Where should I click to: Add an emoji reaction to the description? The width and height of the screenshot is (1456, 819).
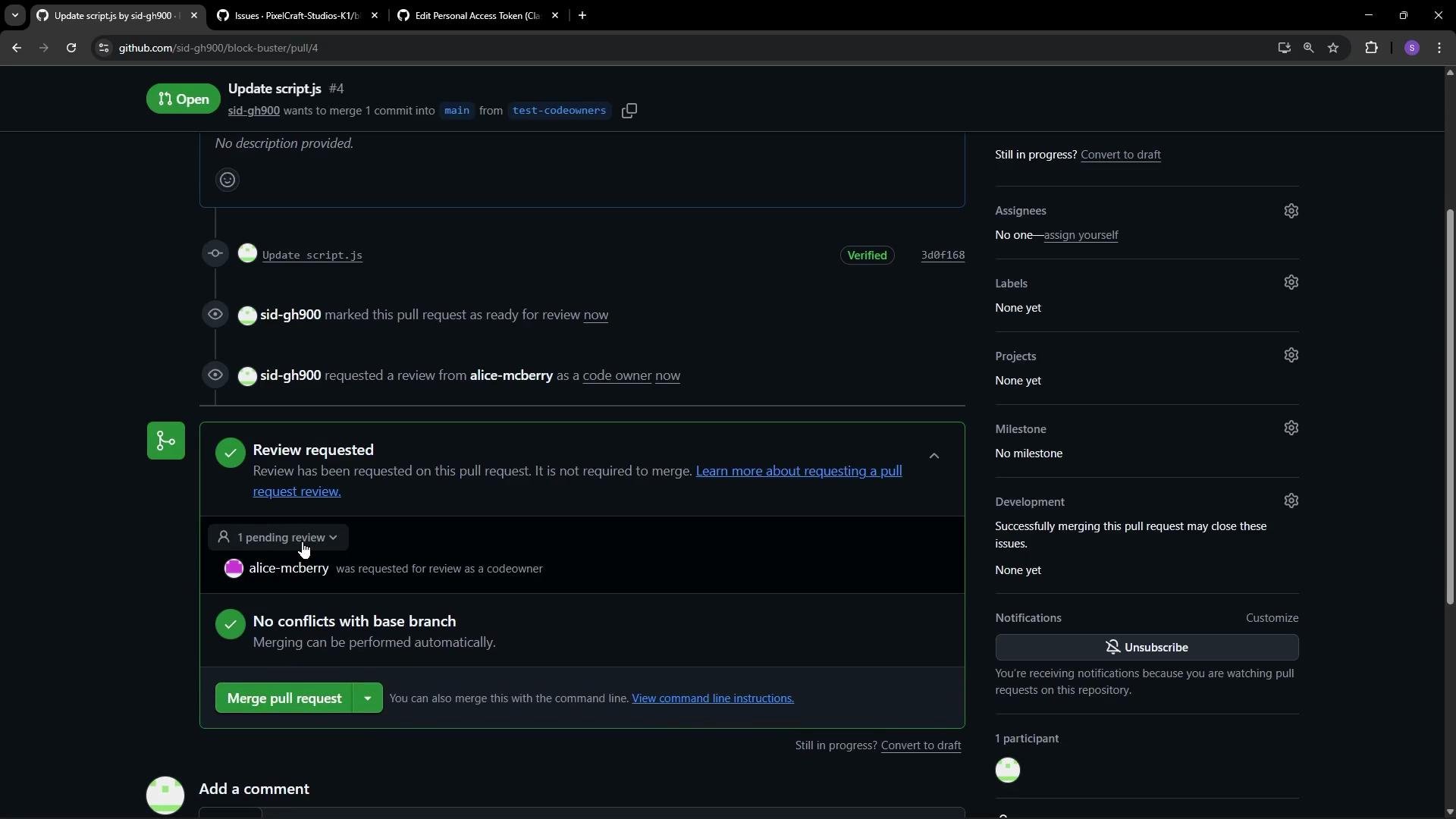pos(227,180)
